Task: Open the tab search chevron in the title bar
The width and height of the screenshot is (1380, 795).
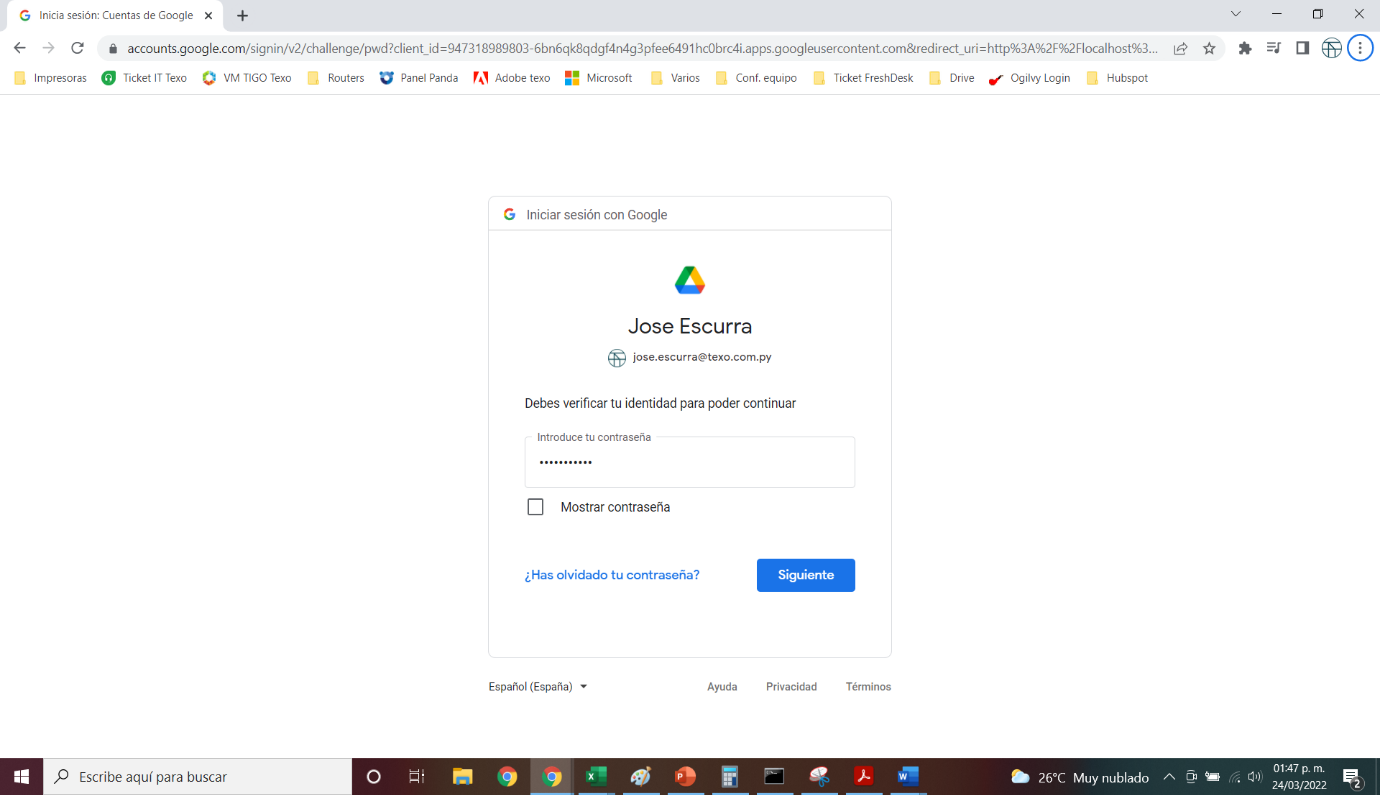Action: pyautogui.click(x=1236, y=14)
